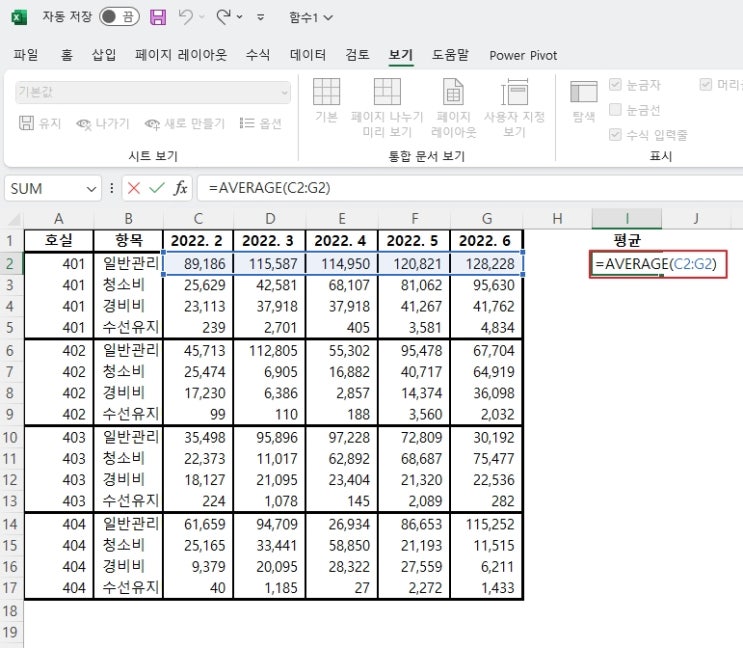Image resolution: width=743 pixels, height=648 pixels.
Task: Click the 나가기 sheet view button
Action: [102, 124]
